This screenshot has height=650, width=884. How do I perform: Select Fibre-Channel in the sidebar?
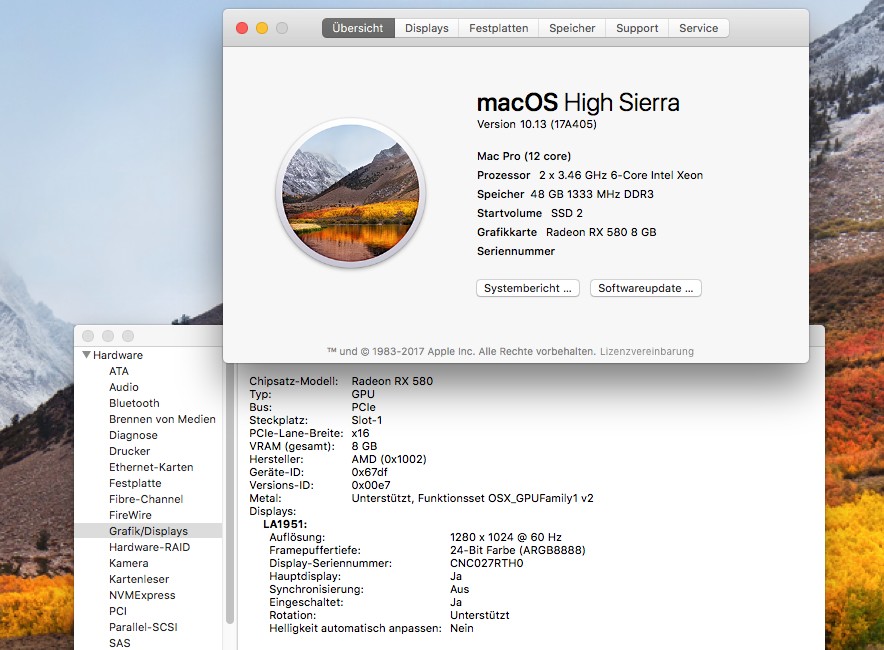coord(146,499)
